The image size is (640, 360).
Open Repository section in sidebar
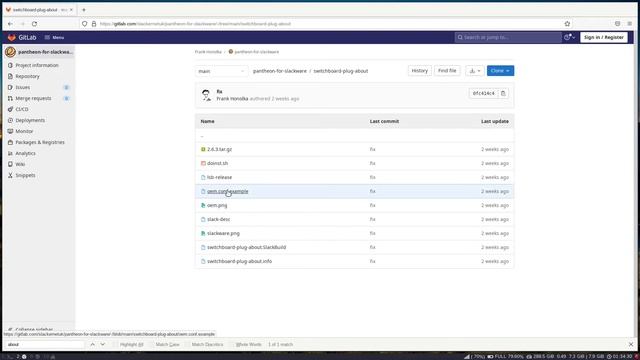coord(27,76)
